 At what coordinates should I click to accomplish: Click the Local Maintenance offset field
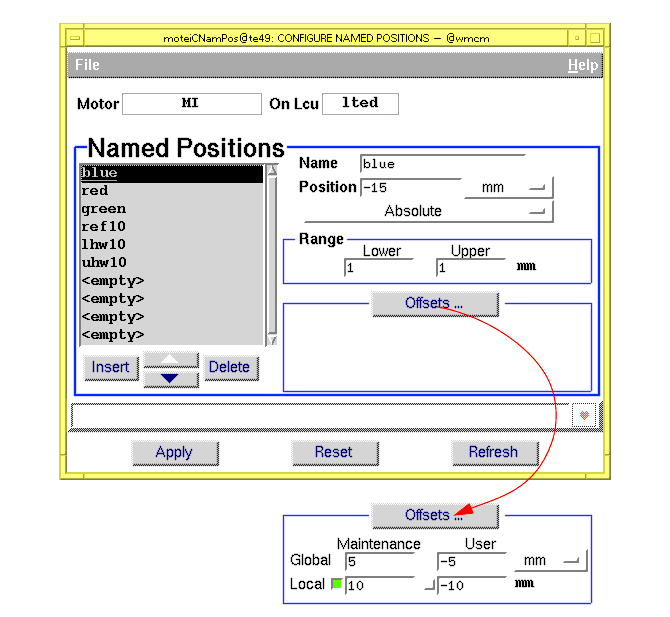point(379,585)
